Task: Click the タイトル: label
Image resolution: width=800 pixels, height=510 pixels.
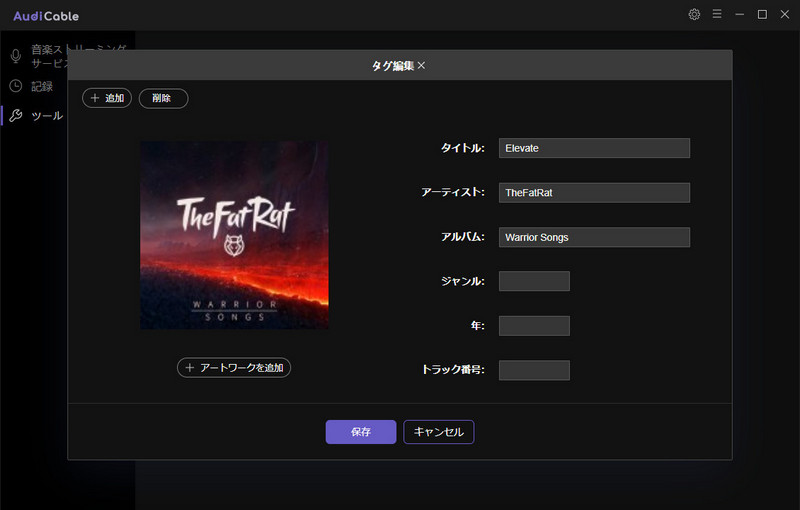Action: 463,148
